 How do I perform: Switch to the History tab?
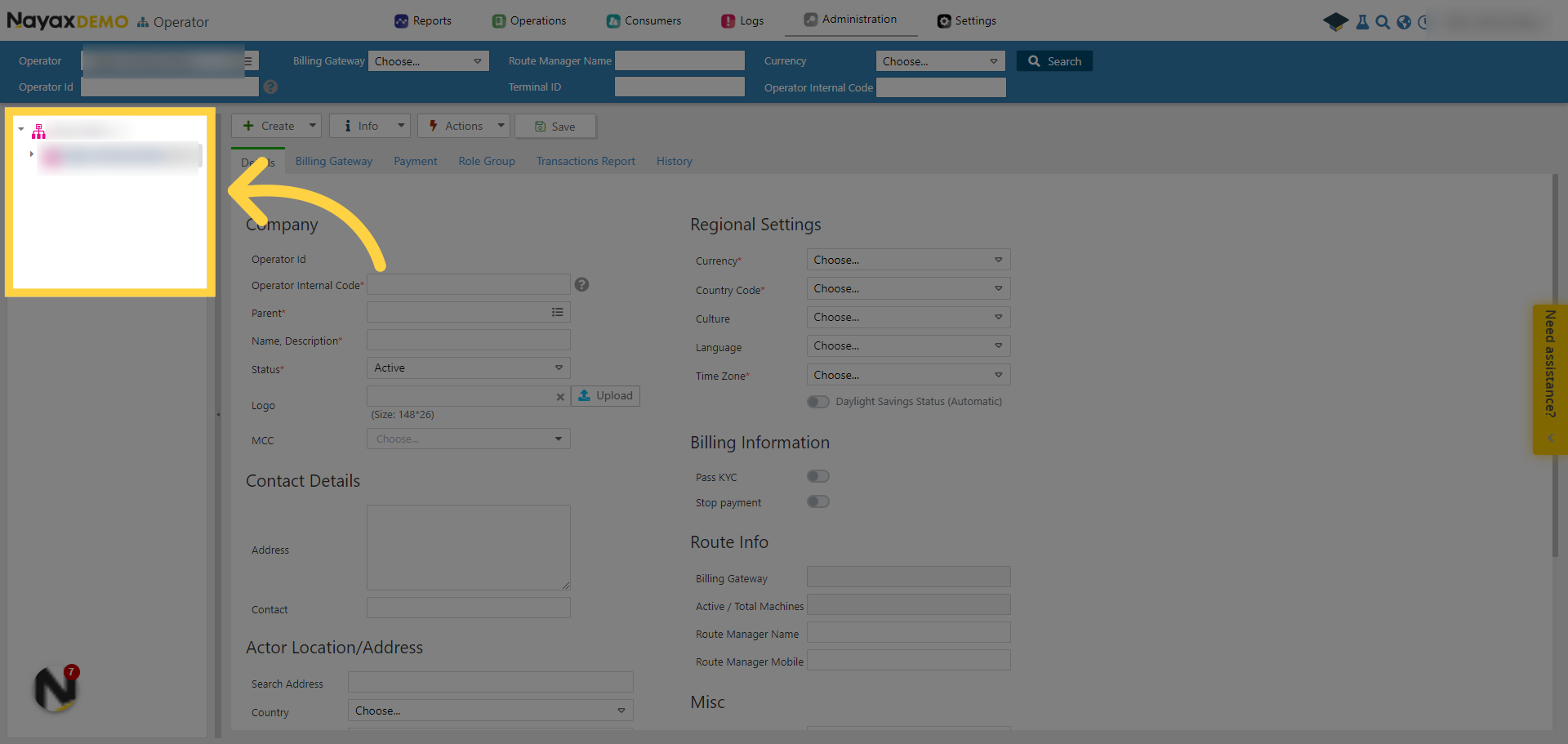[x=675, y=162]
